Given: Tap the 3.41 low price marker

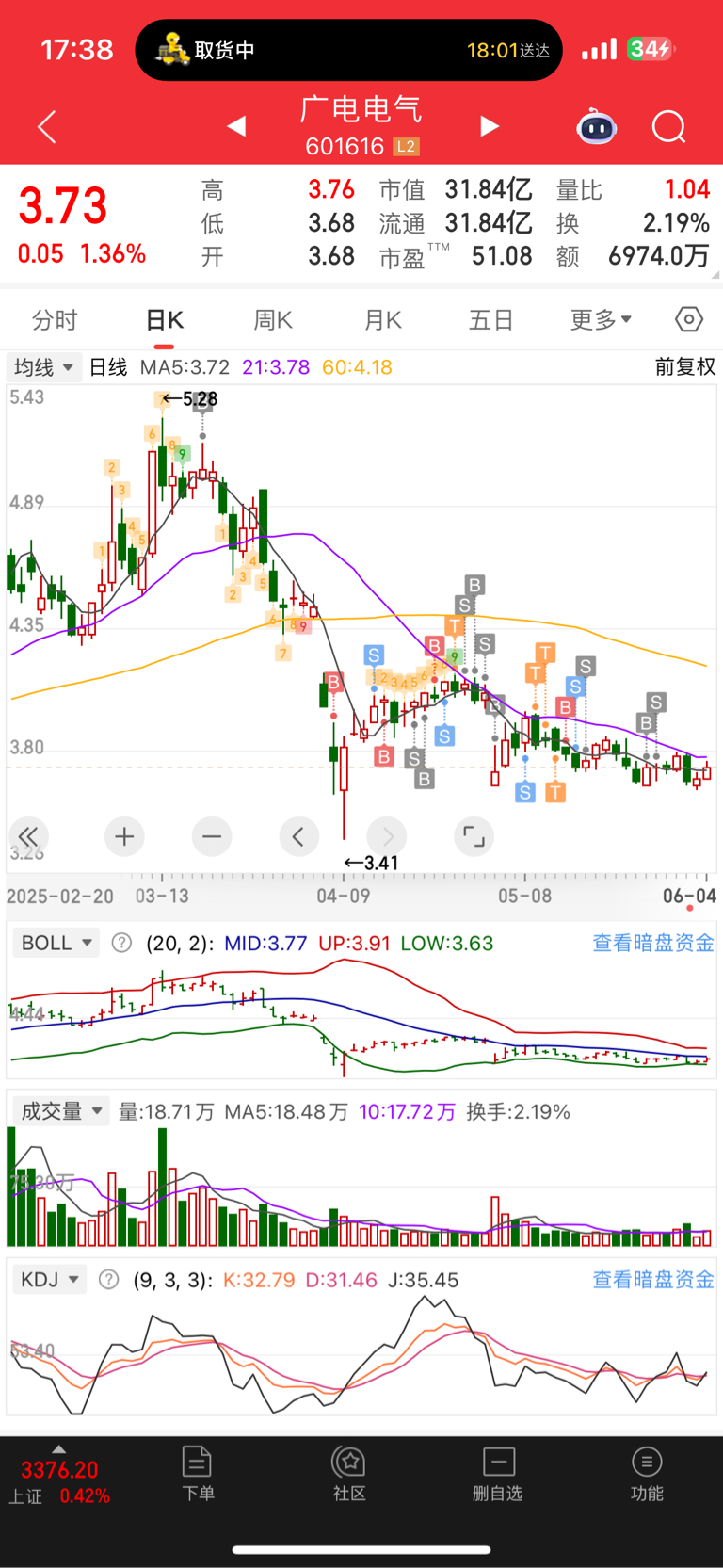Looking at the screenshot, I should [371, 863].
